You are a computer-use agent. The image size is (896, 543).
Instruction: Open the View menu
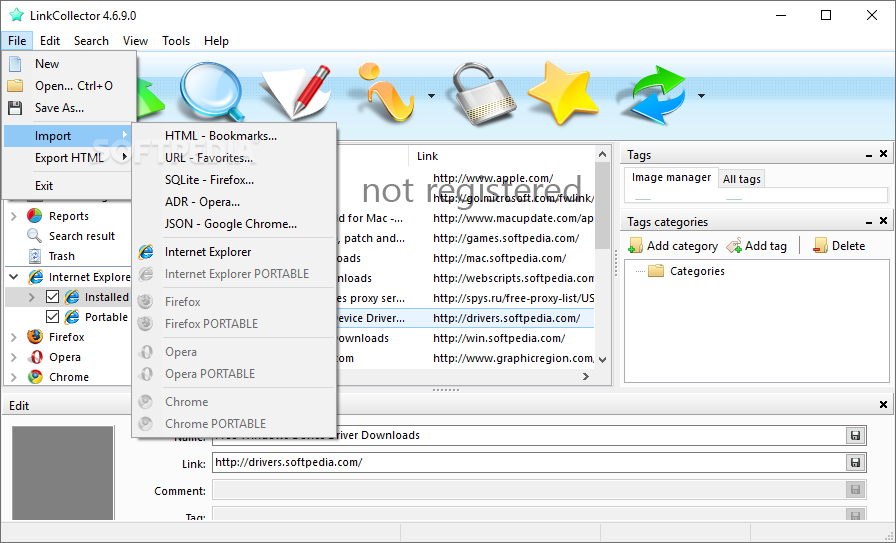click(x=135, y=41)
